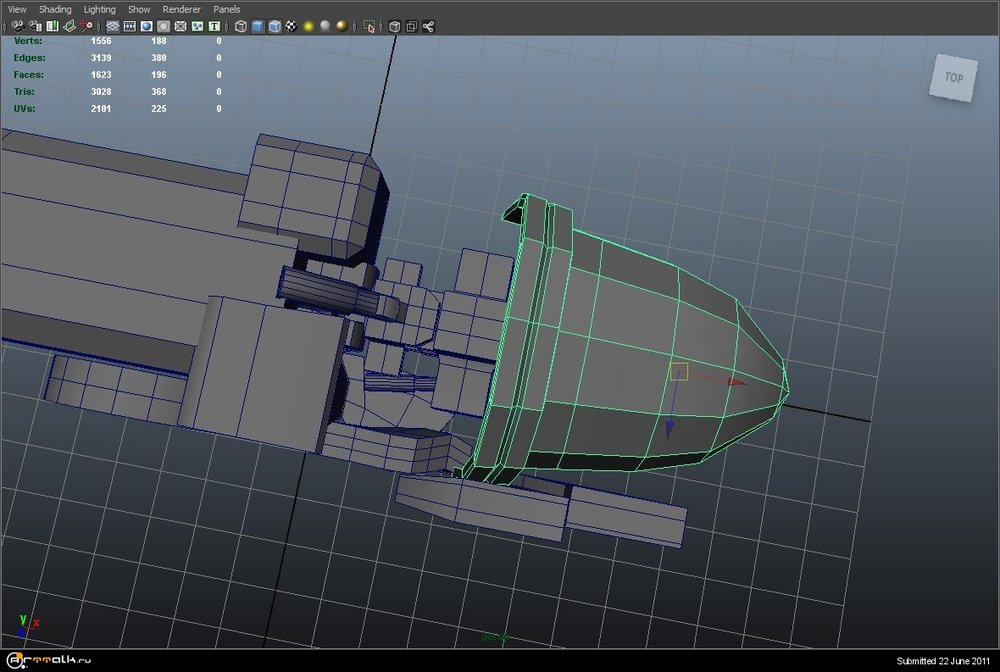Select smooth shade all cube icon
1000x672 pixels.
pyautogui.click(x=258, y=26)
